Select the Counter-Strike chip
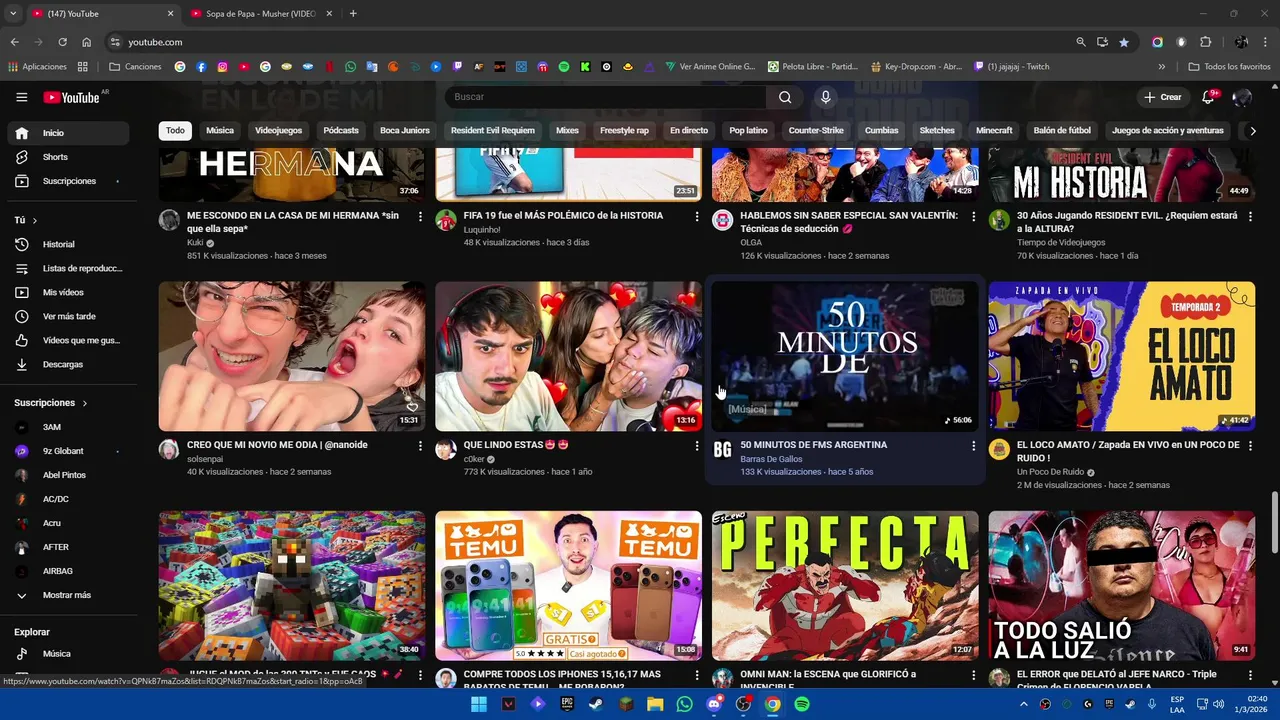1280x720 pixels. point(816,131)
